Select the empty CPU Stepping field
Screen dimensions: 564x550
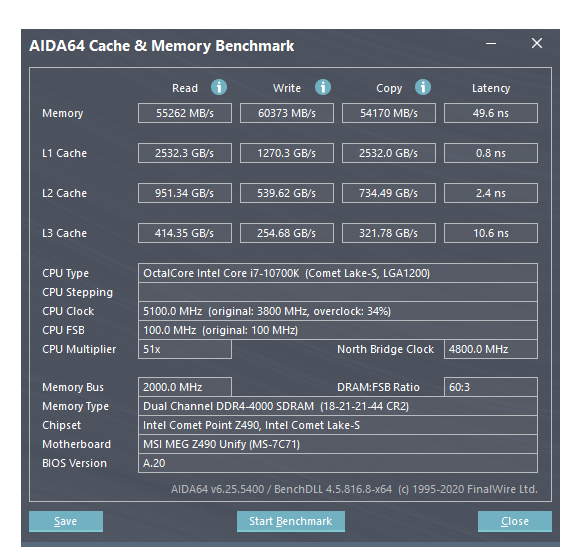tap(338, 292)
